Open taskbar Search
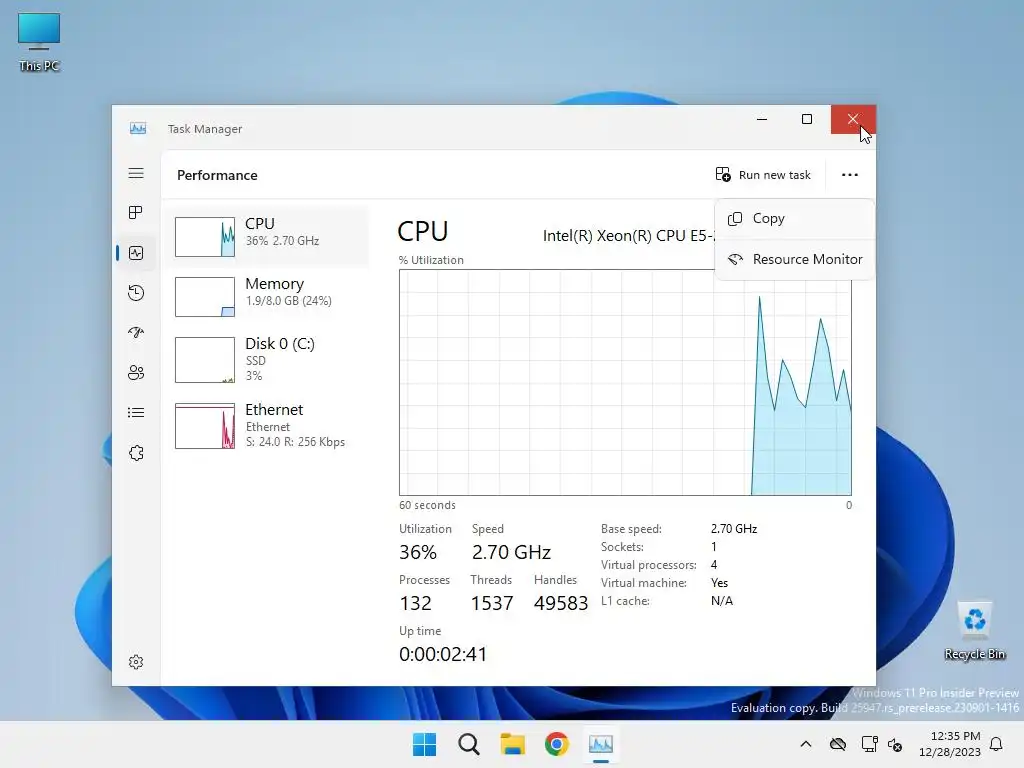The width and height of the screenshot is (1024, 768). point(469,744)
